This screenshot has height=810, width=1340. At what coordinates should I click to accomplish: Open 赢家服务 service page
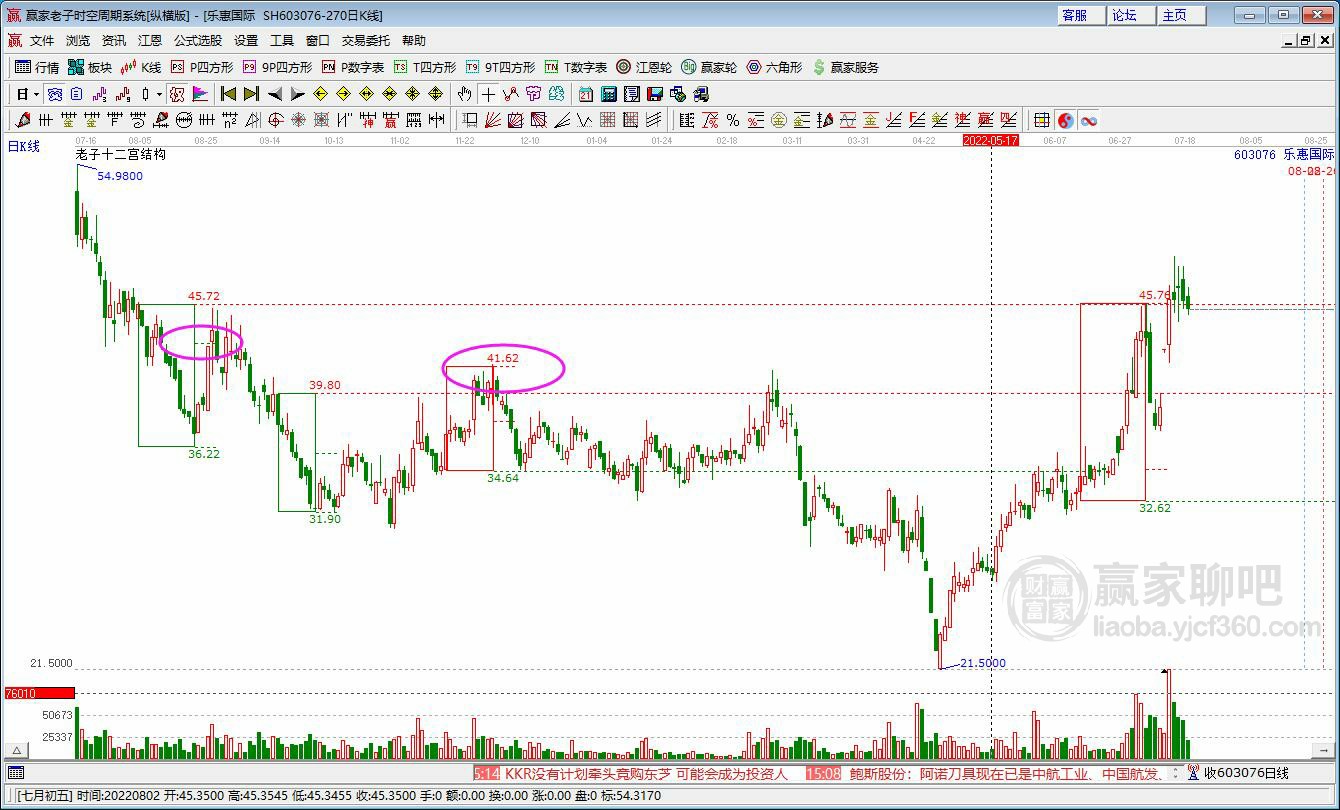pos(846,67)
